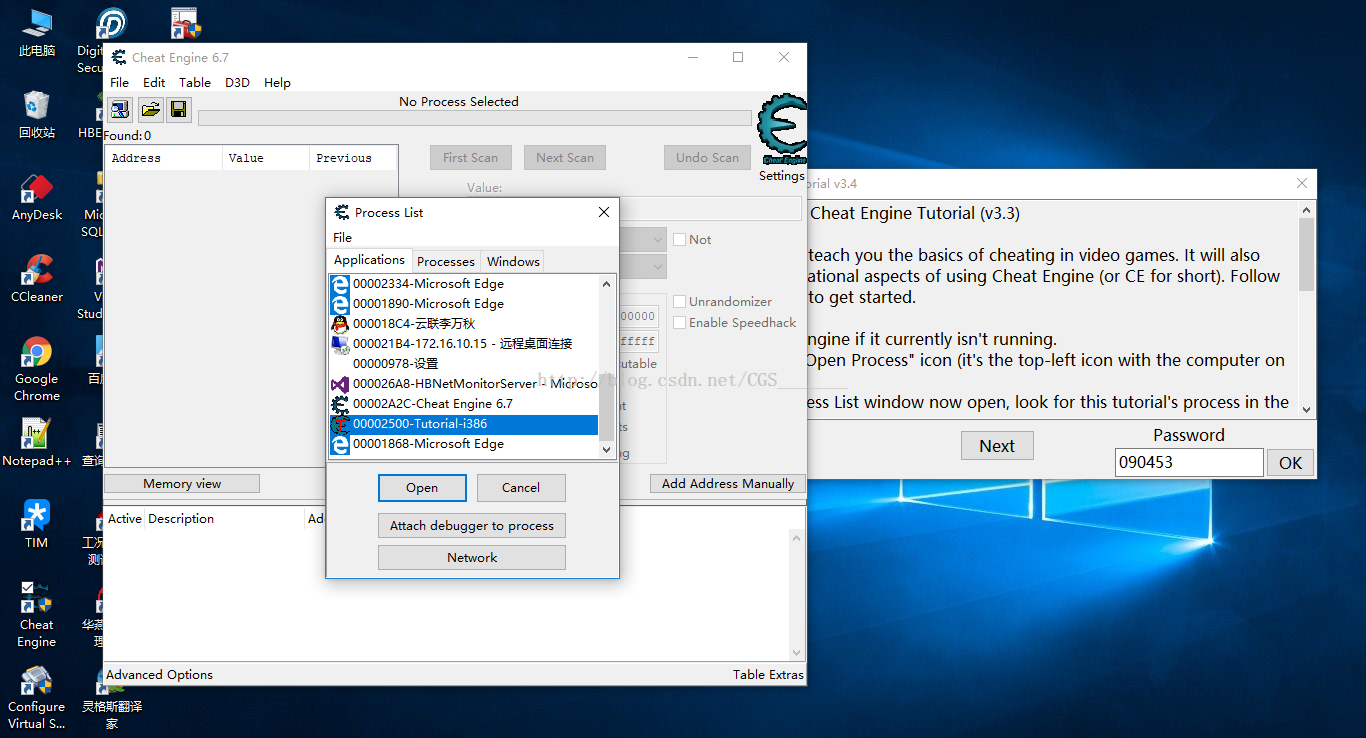Viewport: 1366px width, 738px height.
Task: Open Advanced Options in the status bar
Action: [x=160, y=675]
